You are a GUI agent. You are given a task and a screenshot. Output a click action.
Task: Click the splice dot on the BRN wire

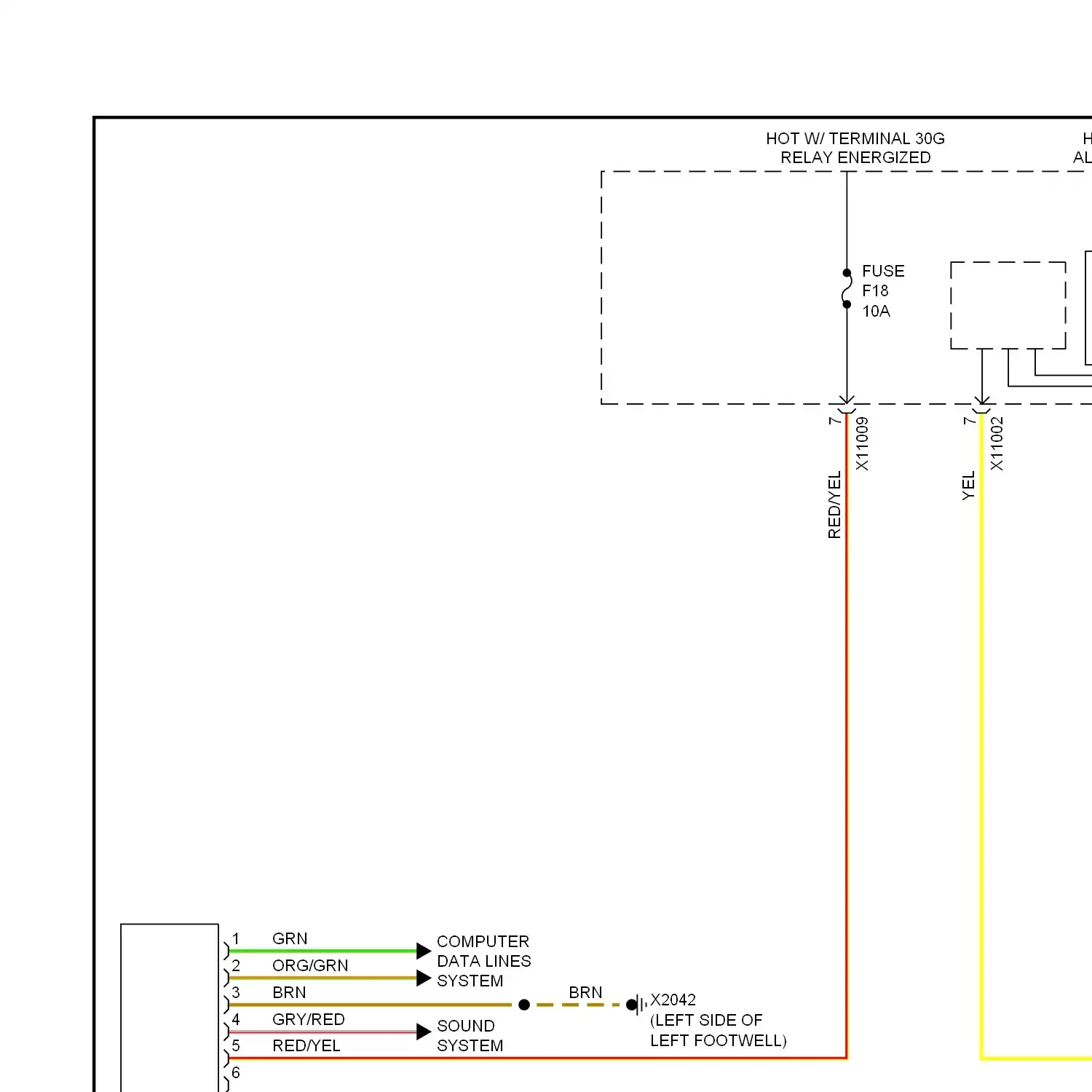coord(524,1005)
